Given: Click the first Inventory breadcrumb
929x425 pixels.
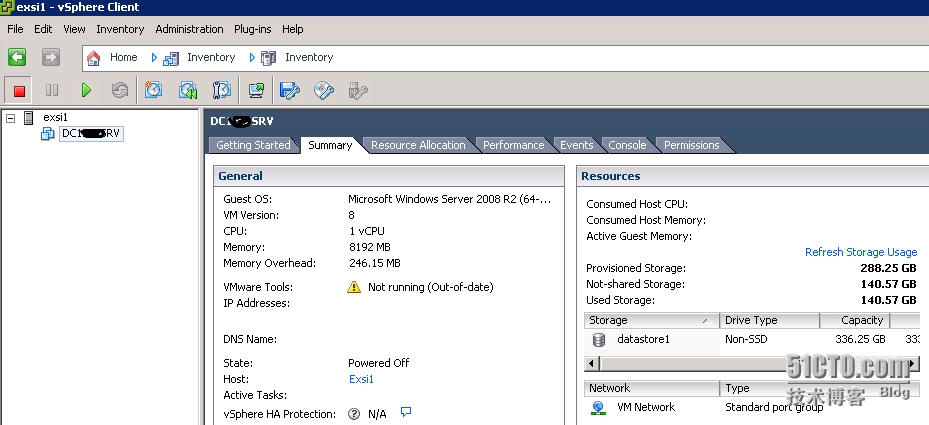Looking at the screenshot, I should [211, 57].
